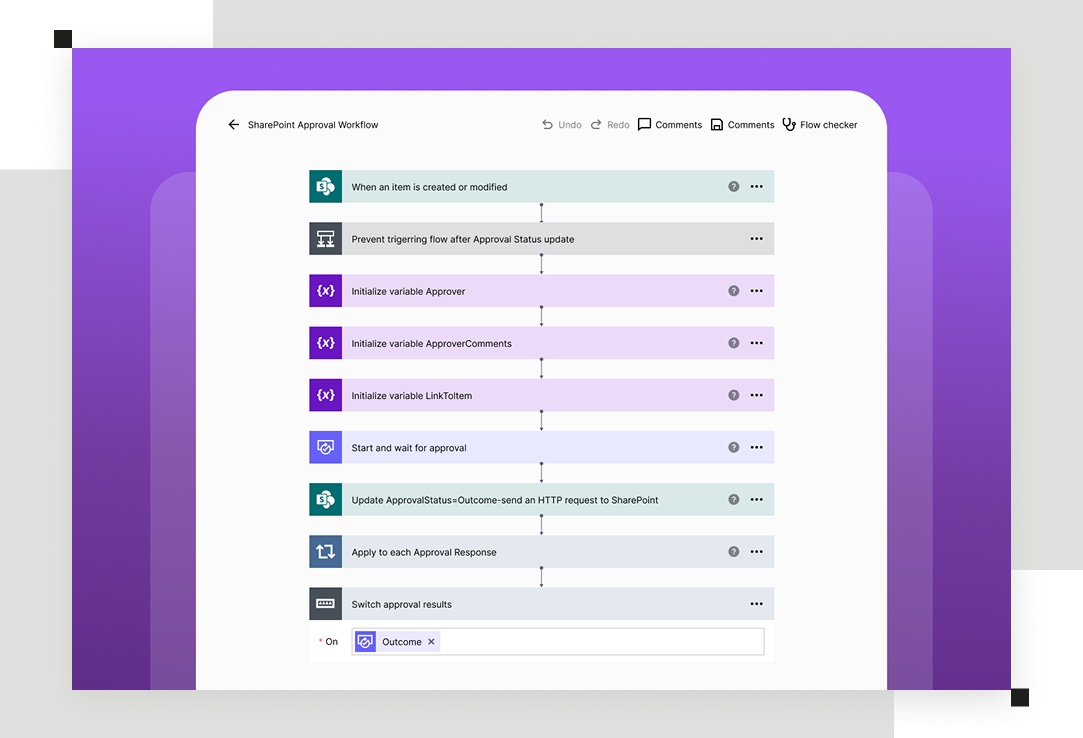Viewport: 1083px width, 738px height.
Task: Open more options for Initialize variable ApproverComments
Action: tap(756, 343)
